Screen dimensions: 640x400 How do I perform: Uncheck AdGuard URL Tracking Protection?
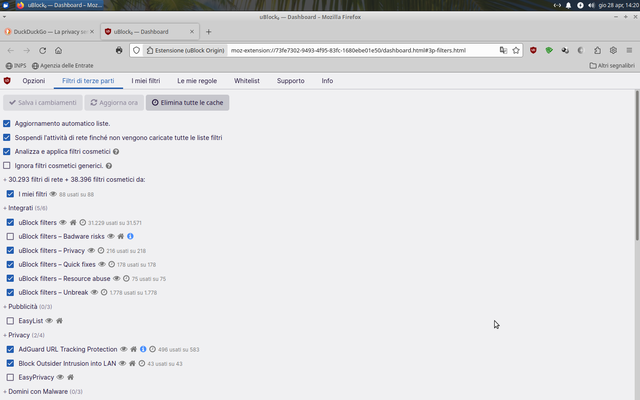pos(10,349)
